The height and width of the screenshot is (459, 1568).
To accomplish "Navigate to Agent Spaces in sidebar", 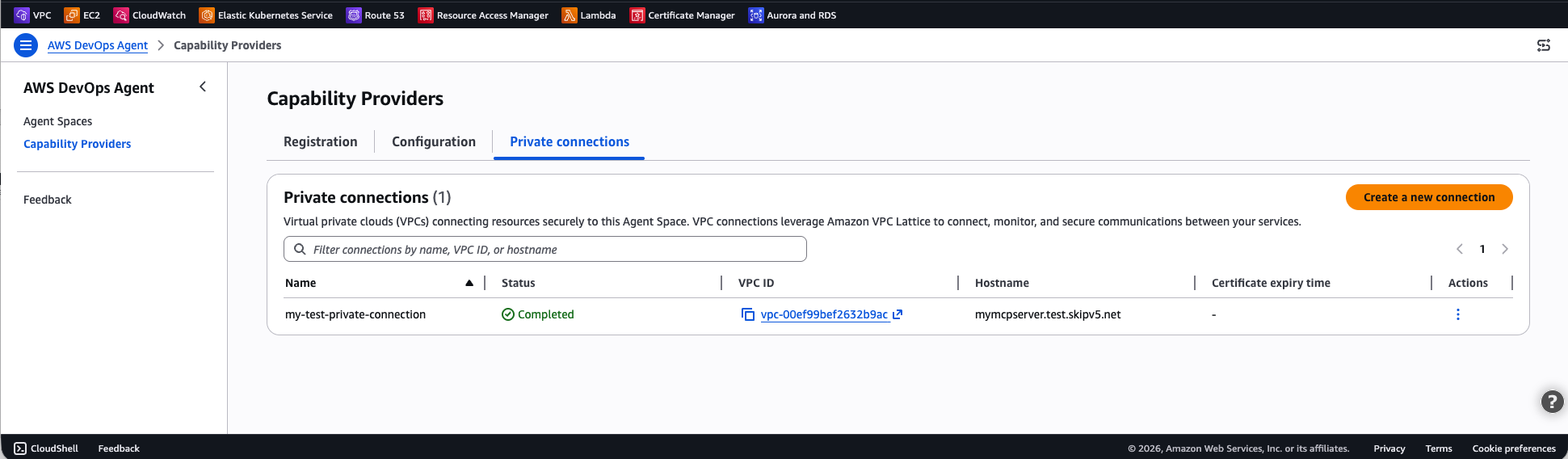I will point(57,121).
